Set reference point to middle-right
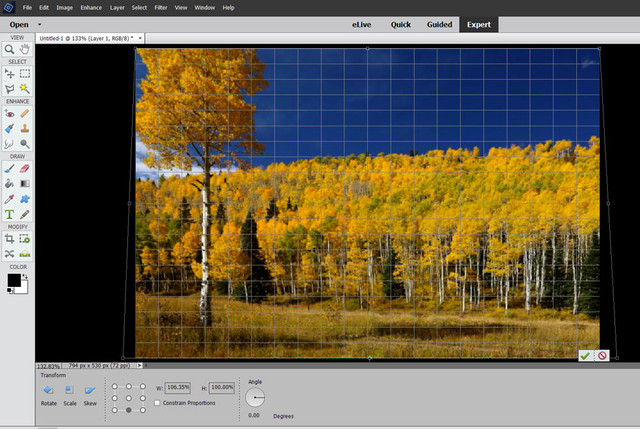Viewport: 640px width, 429px height. click(143, 398)
